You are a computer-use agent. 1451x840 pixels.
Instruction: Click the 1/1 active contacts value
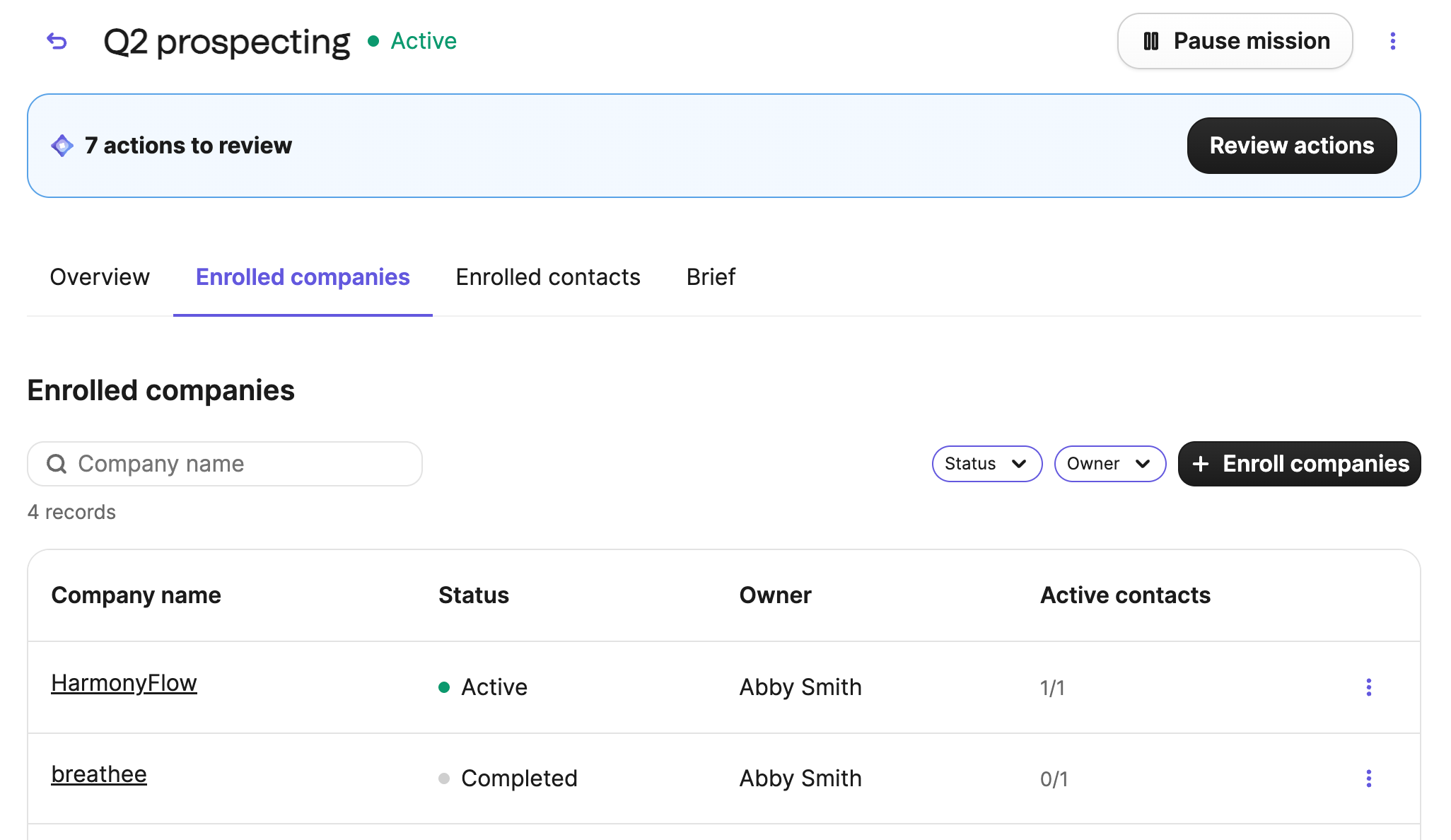click(x=1052, y=688)
